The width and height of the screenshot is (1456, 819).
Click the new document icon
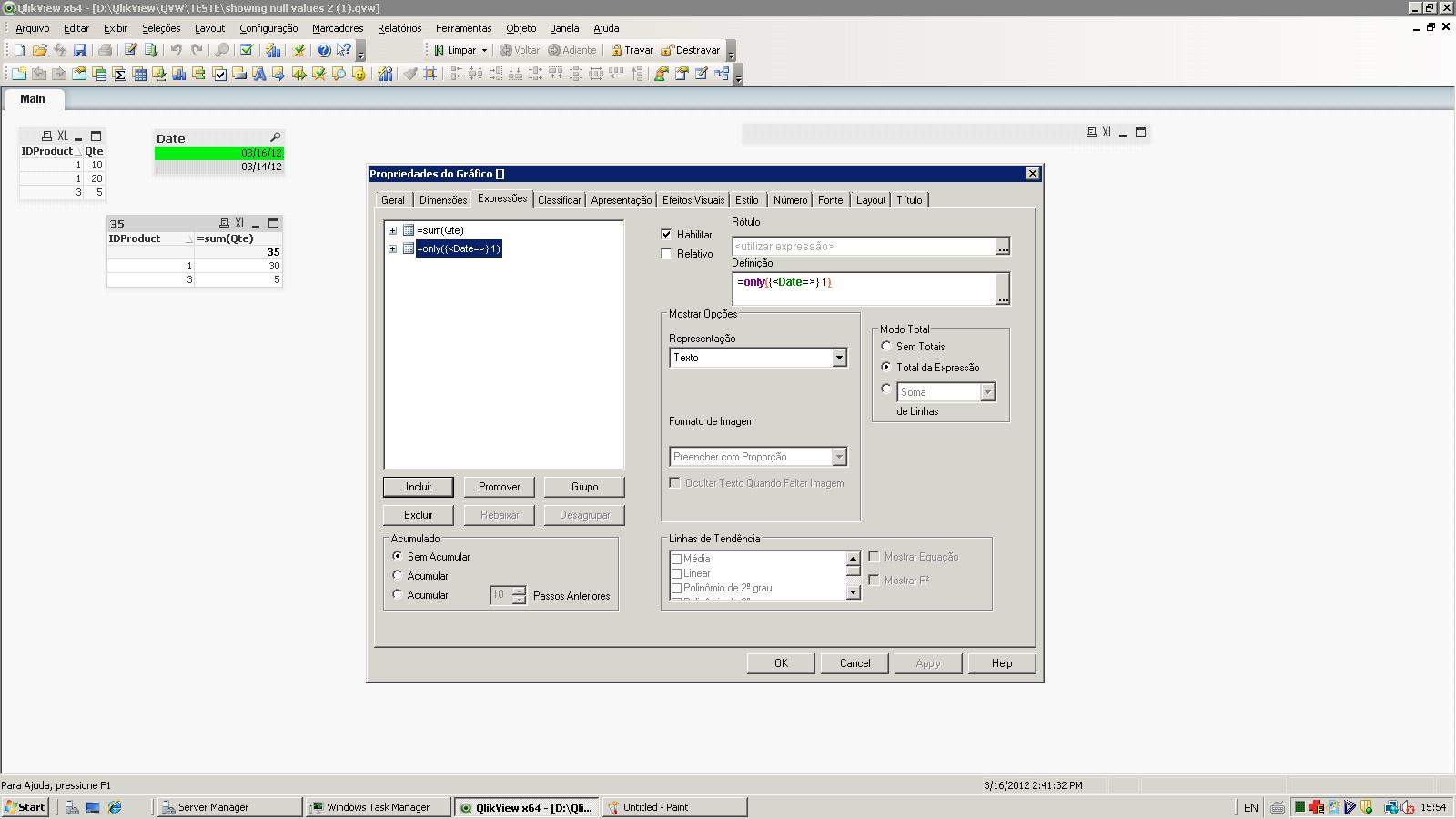[19, 51]
